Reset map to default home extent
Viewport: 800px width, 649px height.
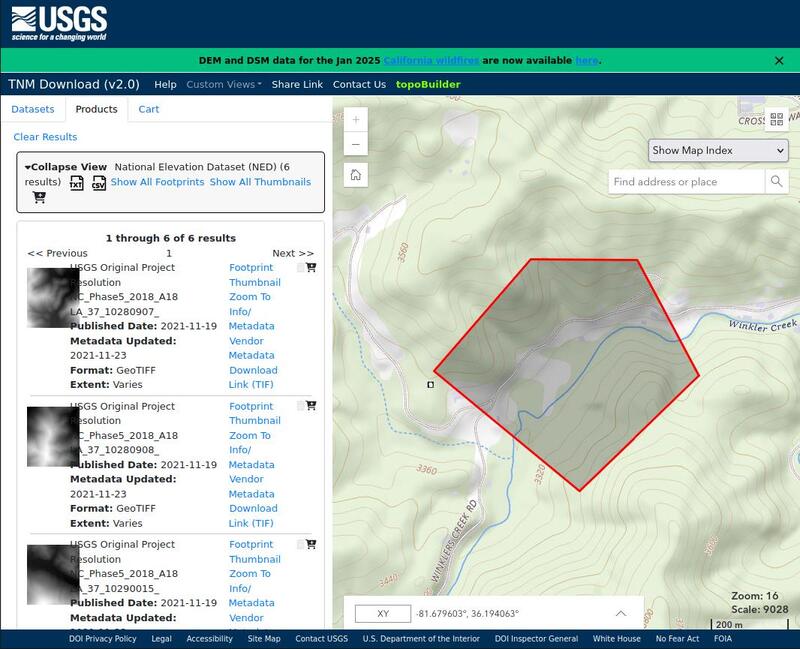[356, 175]
